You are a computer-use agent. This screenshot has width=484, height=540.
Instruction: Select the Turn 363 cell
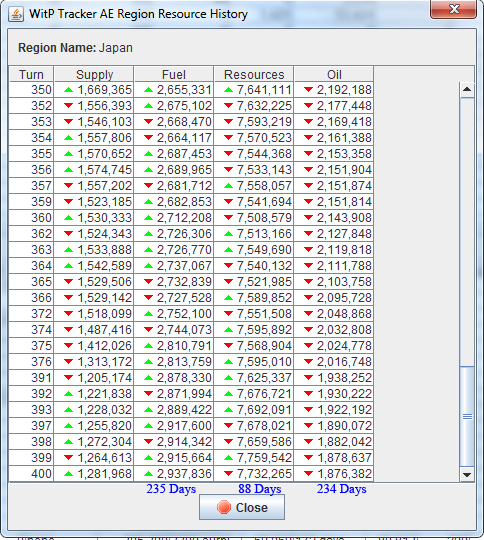coord(31,250)
